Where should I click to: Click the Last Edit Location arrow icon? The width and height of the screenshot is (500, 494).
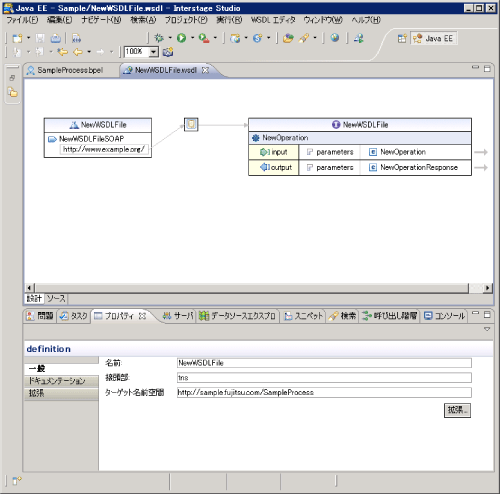point(62,52)
